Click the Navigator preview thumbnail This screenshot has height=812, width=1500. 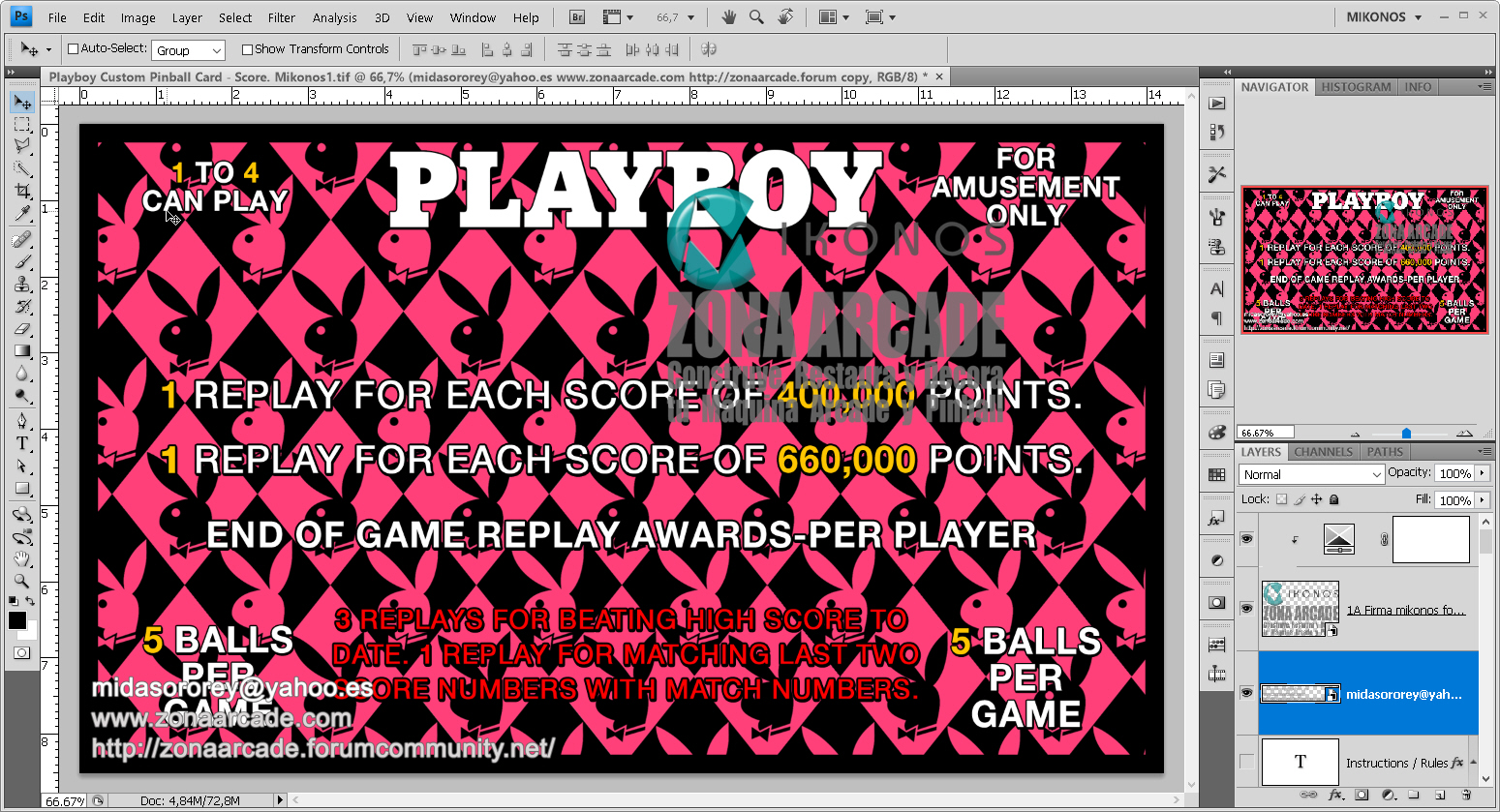coord(1364,259)
